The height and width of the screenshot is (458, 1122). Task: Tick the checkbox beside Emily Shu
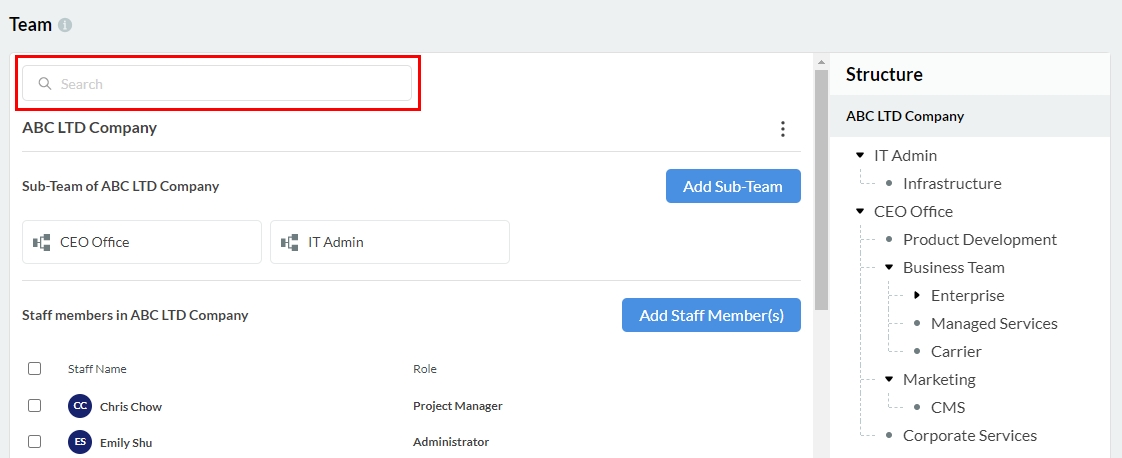coord(35,441)
